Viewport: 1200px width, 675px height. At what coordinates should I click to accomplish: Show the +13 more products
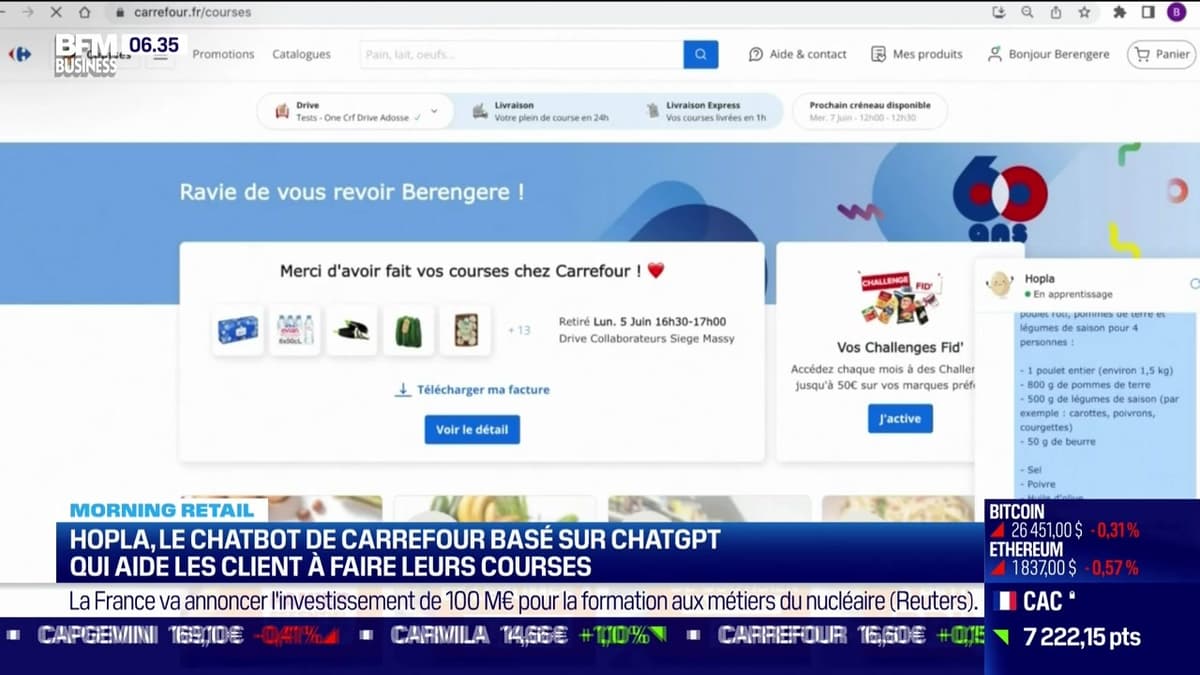(519, 330)
